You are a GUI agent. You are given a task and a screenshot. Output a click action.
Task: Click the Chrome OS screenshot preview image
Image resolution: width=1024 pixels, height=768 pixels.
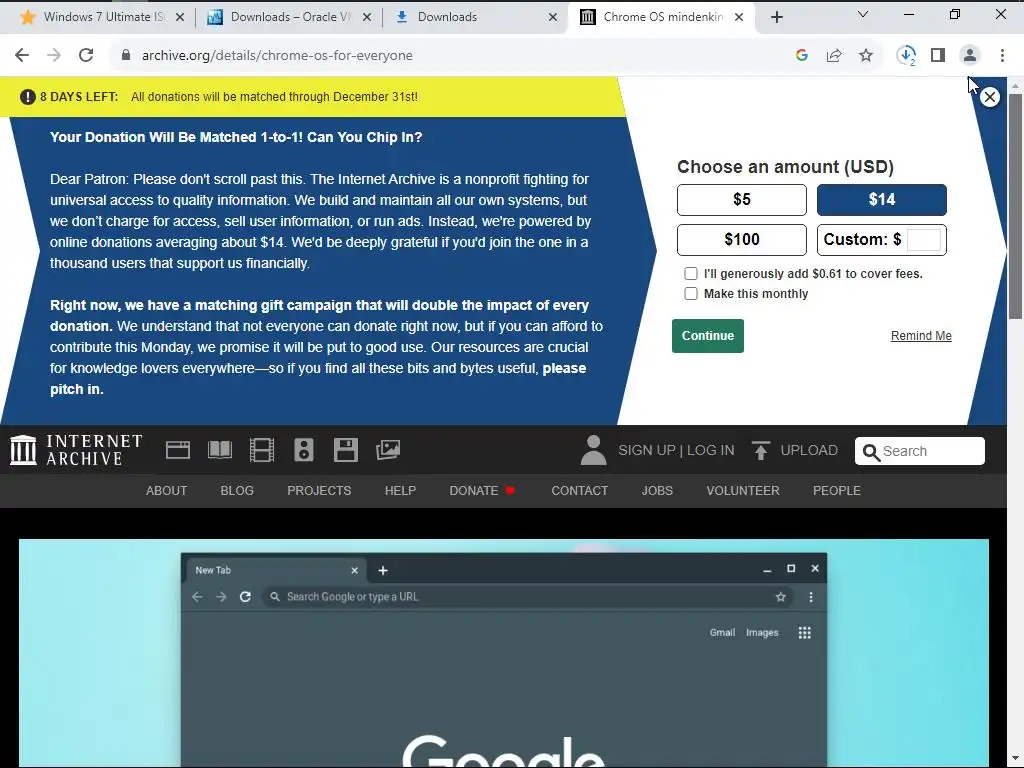point(504,653)
